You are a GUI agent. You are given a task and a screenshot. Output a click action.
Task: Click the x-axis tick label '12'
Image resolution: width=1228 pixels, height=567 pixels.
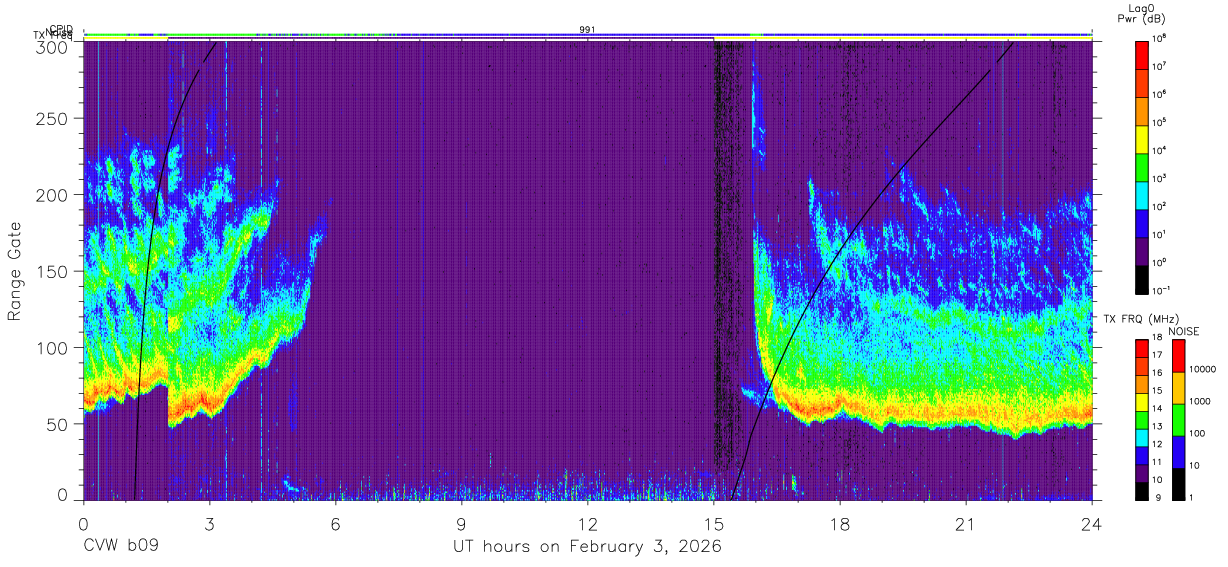coord(587,523)
